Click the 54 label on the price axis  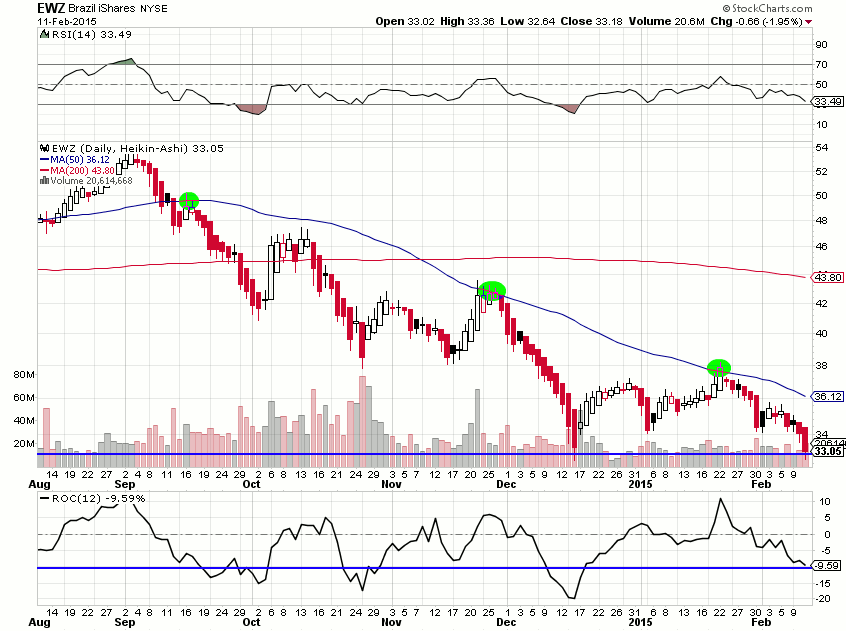(821, 148)
